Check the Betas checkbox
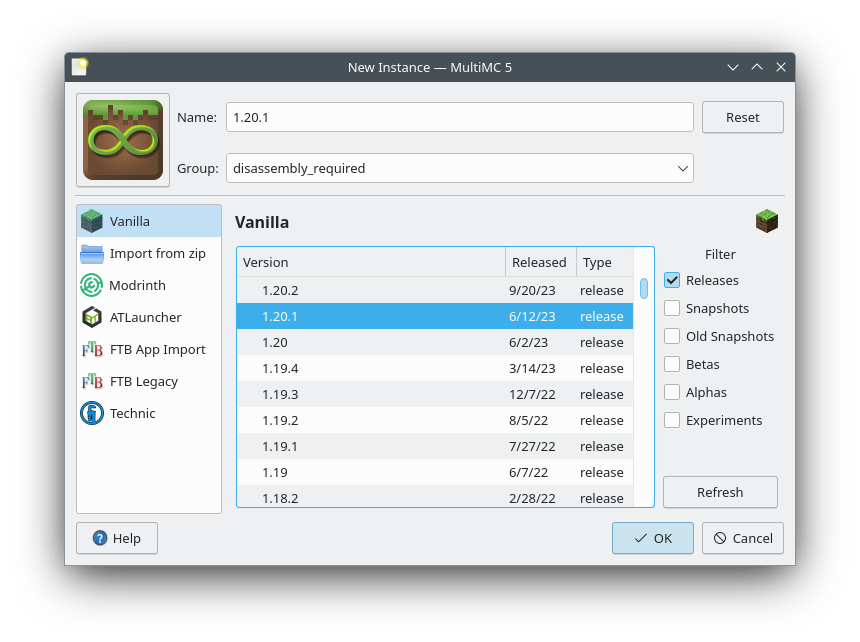Viewport: 860px width, 642px height. [672, 364]
